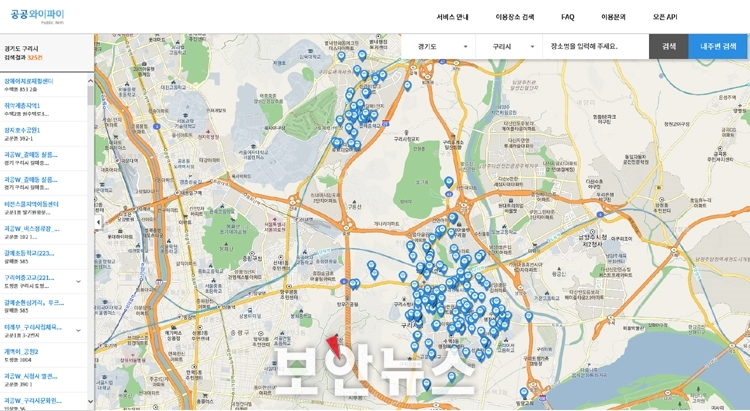The image size is (750, 411).
Task: Click the 경기도 구리시 sidebar heading
Action: click(21, 49)
